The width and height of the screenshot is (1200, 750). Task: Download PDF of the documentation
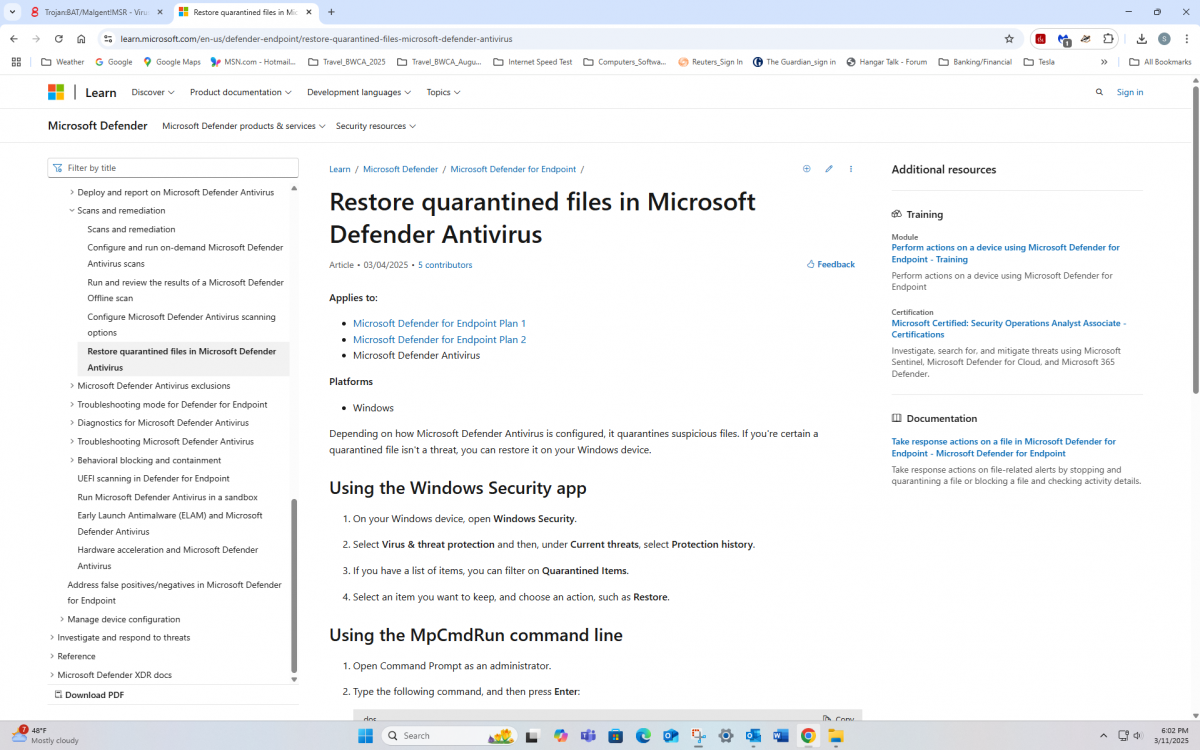click(x=89, y=695)
